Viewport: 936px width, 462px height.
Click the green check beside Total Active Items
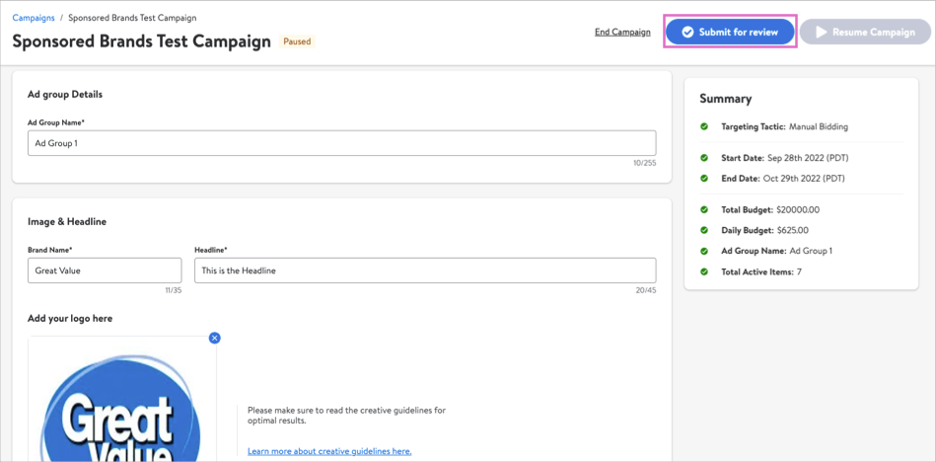tap(704, 272)
